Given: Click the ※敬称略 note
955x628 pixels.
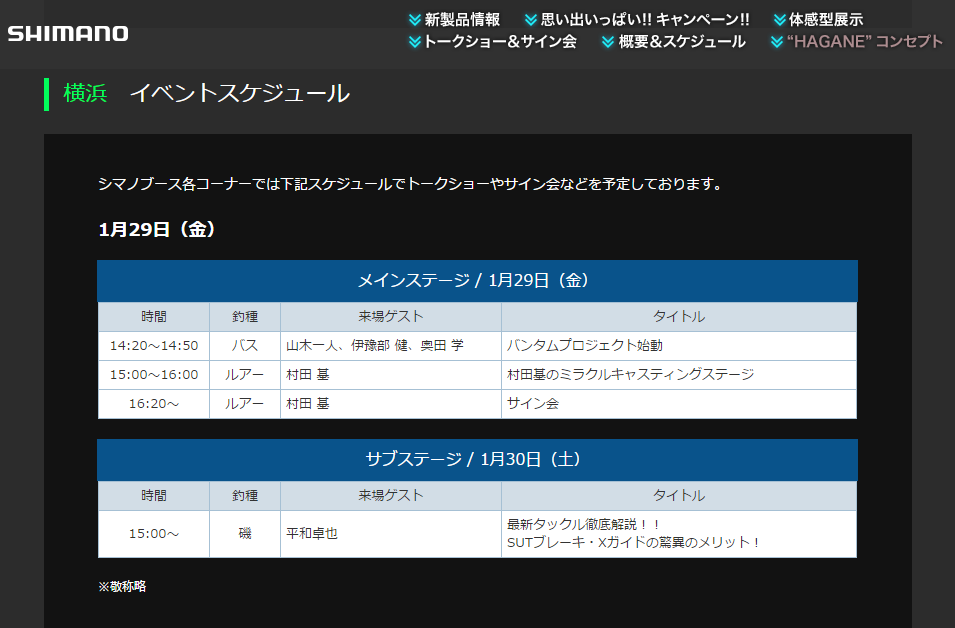Looking at the screenshot, I should click(122, 587).
